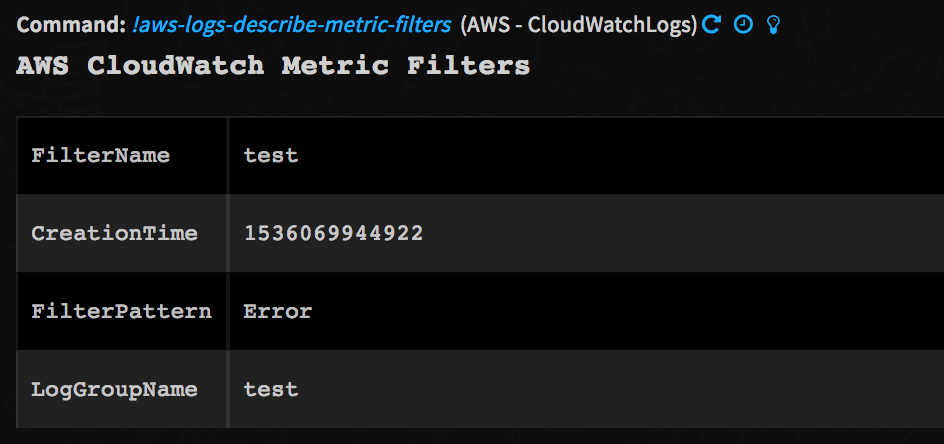Select the CreationTime key cell

coord(114,234)
